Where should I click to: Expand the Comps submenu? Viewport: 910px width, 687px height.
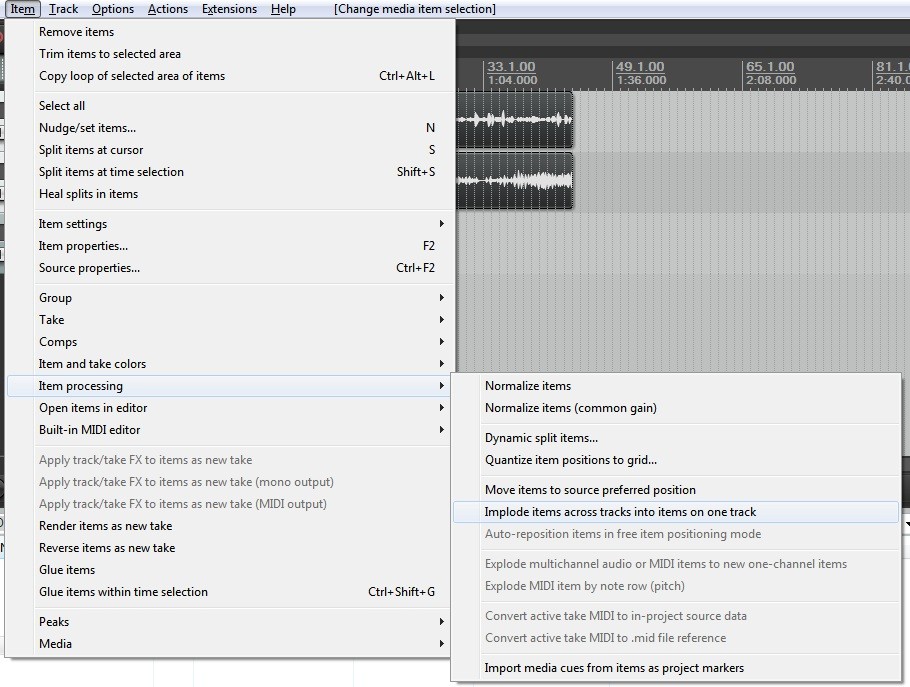230,342
